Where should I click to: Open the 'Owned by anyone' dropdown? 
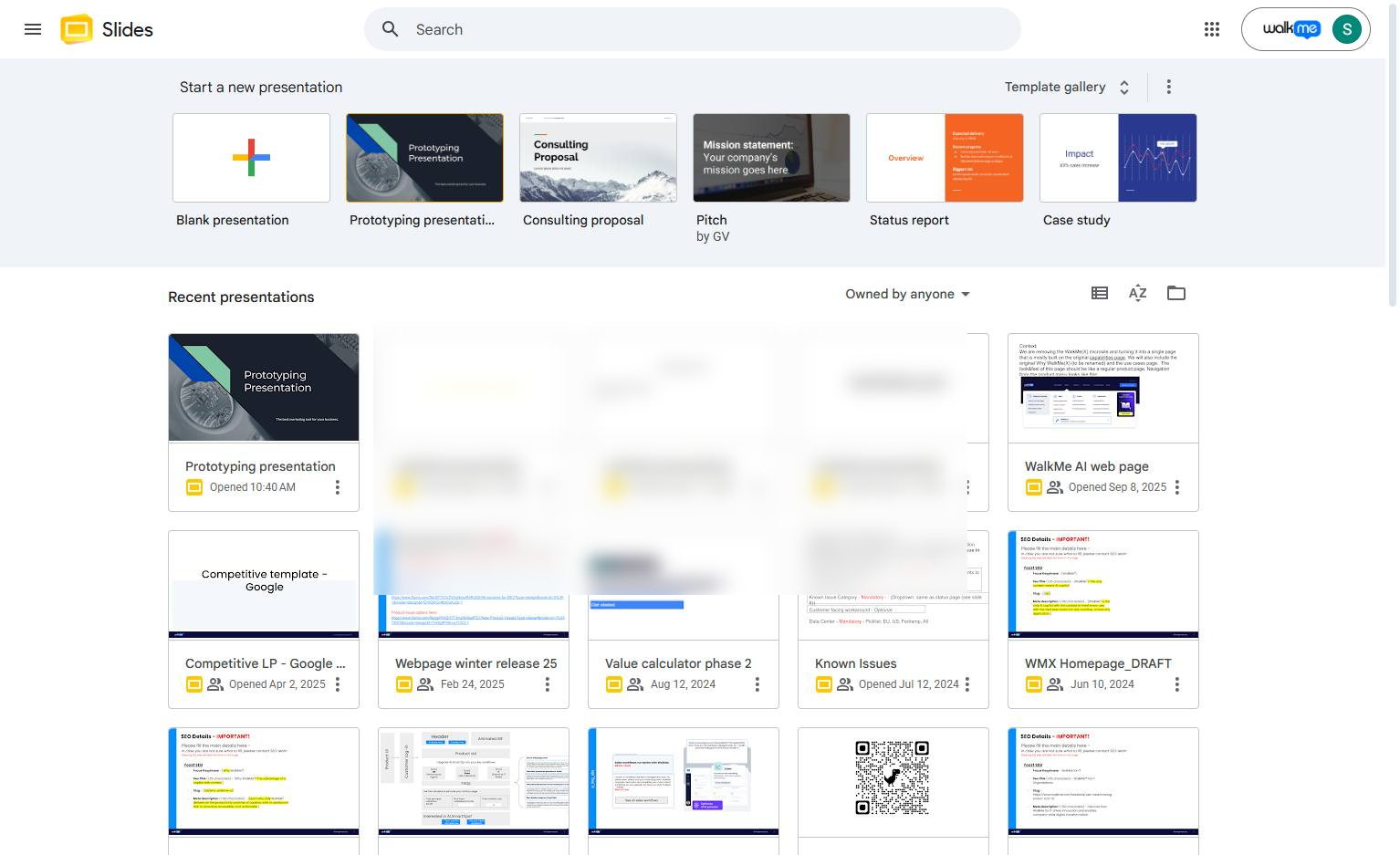[x=907, y=294]
